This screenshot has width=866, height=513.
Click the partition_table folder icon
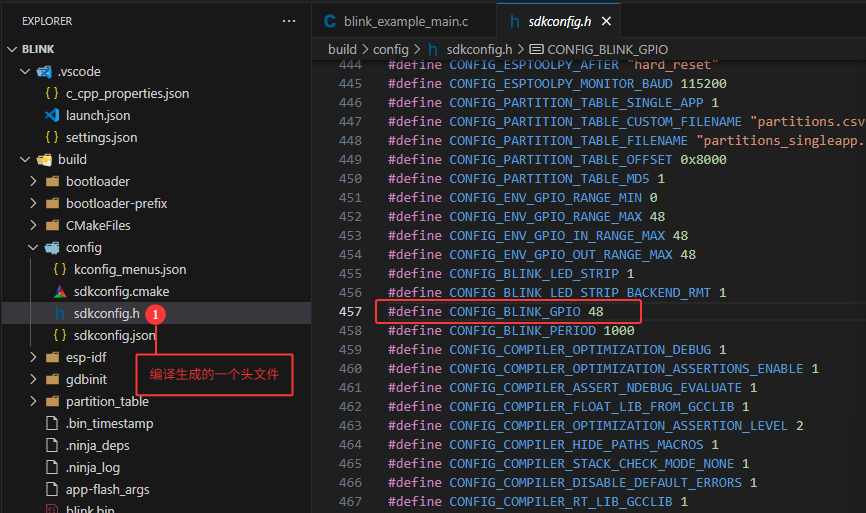click(52, 401)
